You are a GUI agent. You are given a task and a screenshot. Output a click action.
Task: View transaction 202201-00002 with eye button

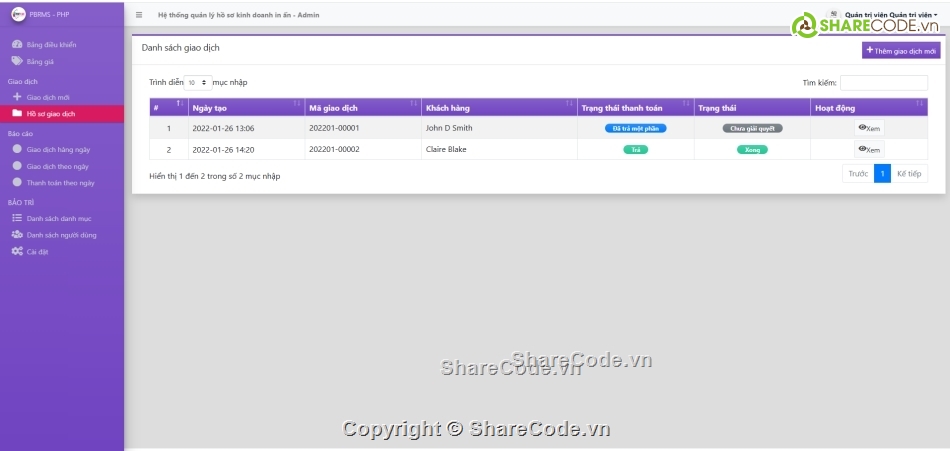point(869,149)
